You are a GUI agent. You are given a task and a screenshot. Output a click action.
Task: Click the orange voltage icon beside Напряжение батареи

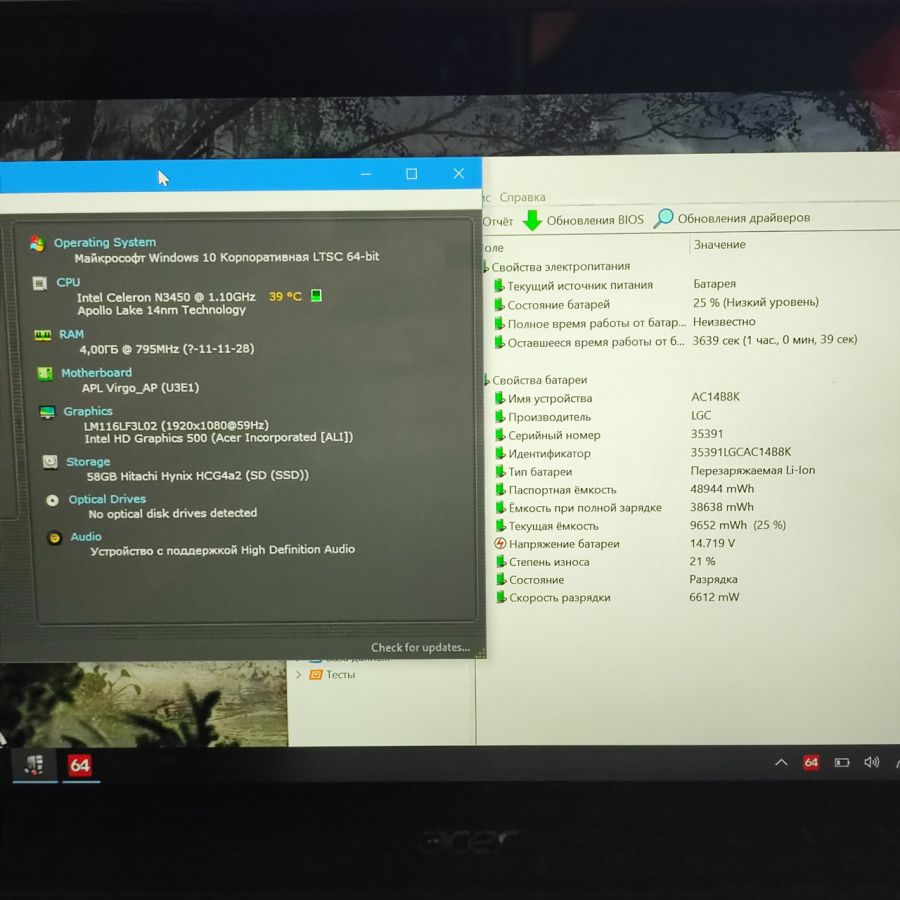[x=500, y=543]
